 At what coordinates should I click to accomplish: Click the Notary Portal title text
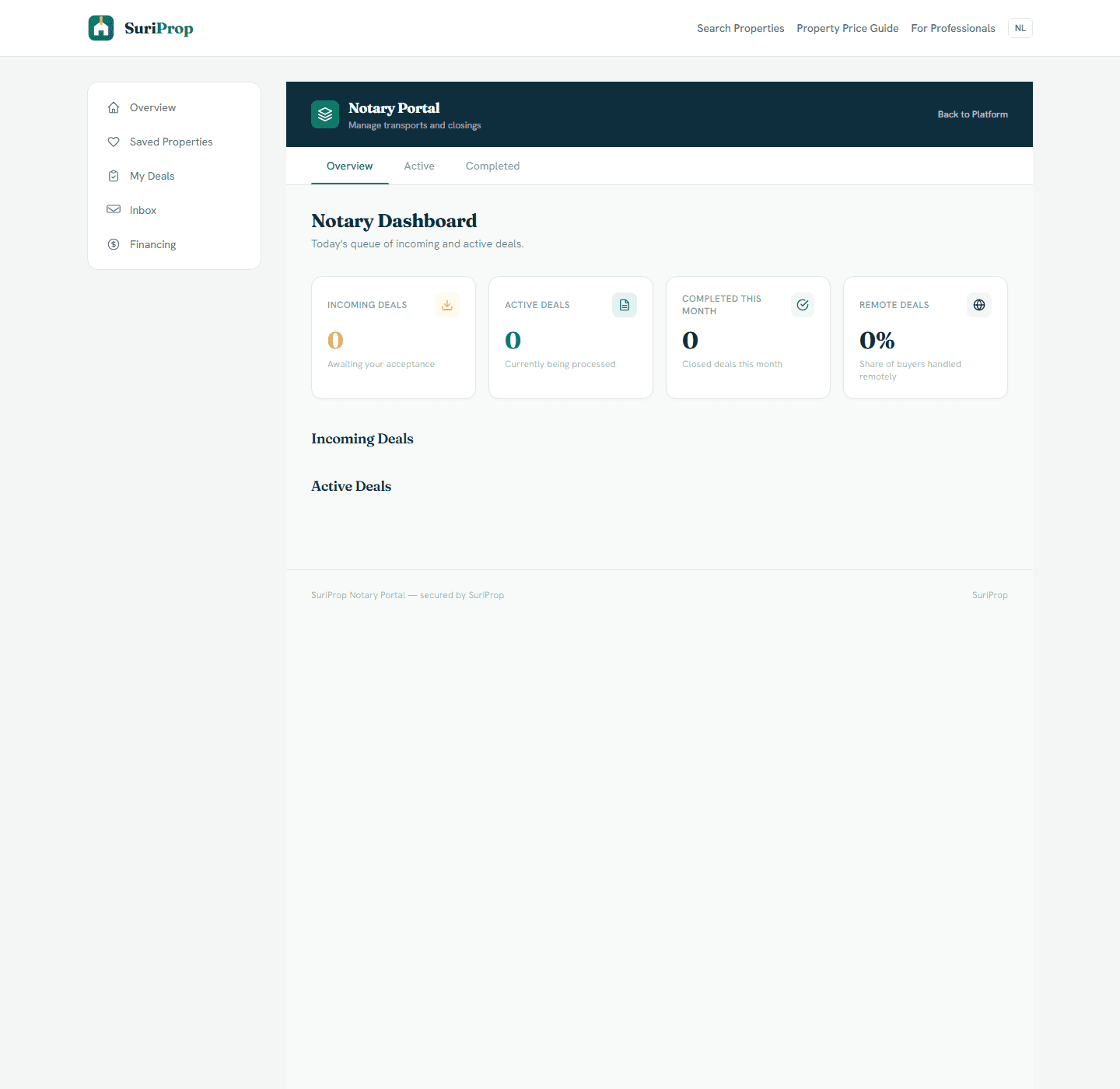(394, 108)
